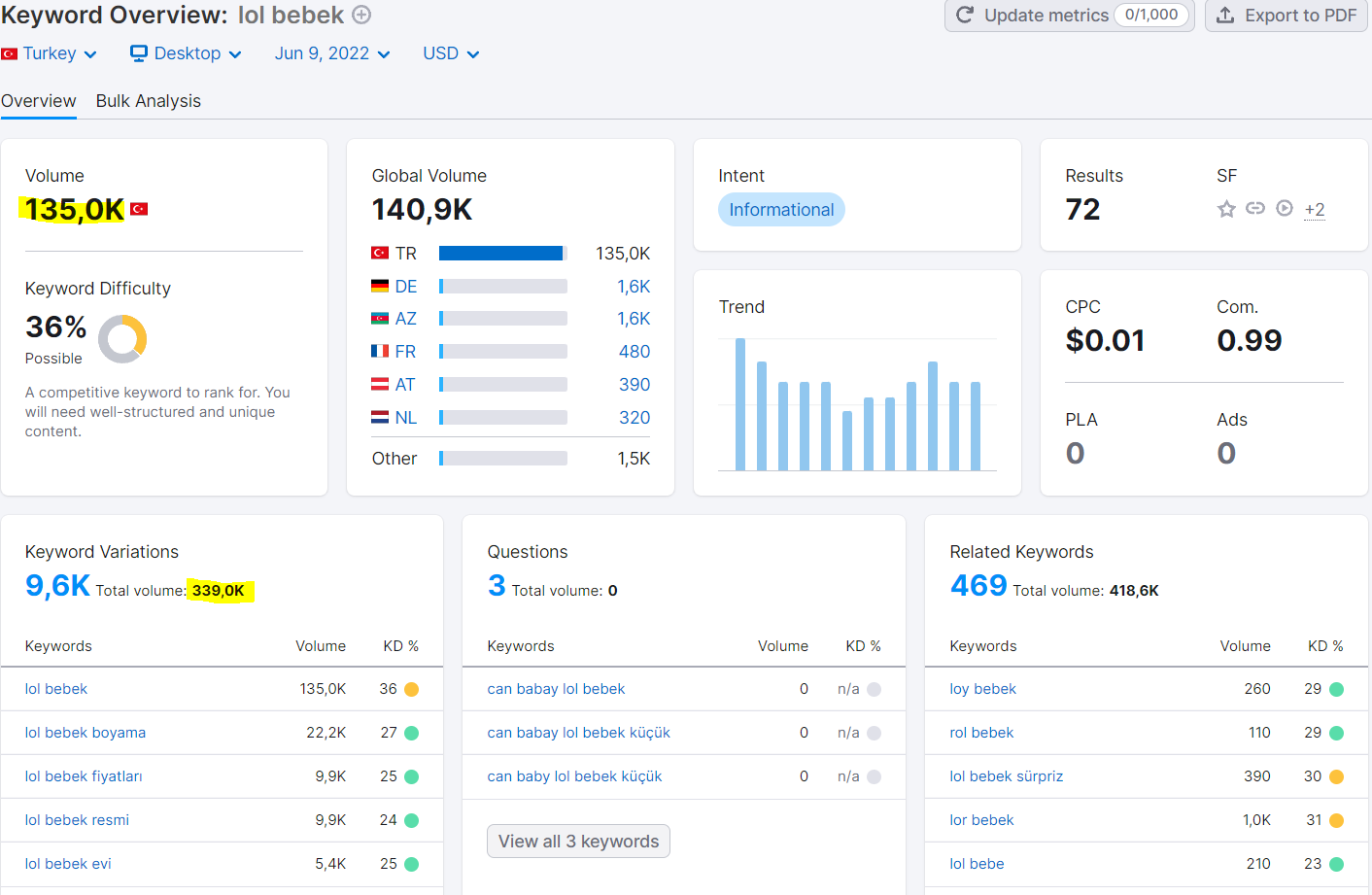The height and width of the screenshot is (895, 1372).
Task: Click the refresh icon in Update metrics
Action: [x=965, y=15]
